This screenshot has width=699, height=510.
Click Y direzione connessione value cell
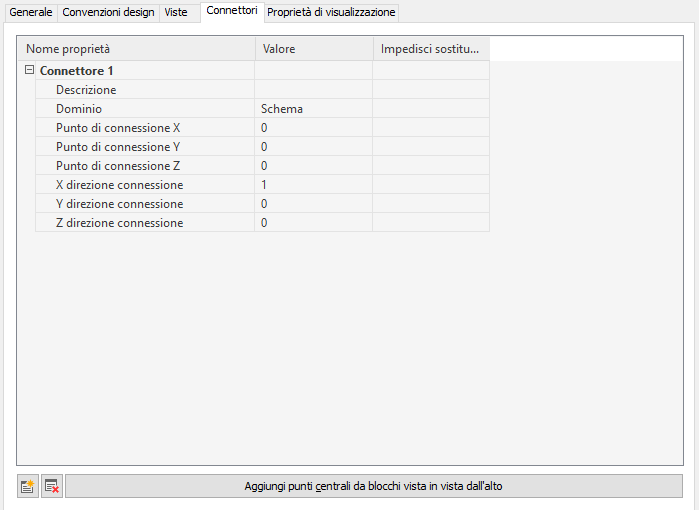(313, 204)
